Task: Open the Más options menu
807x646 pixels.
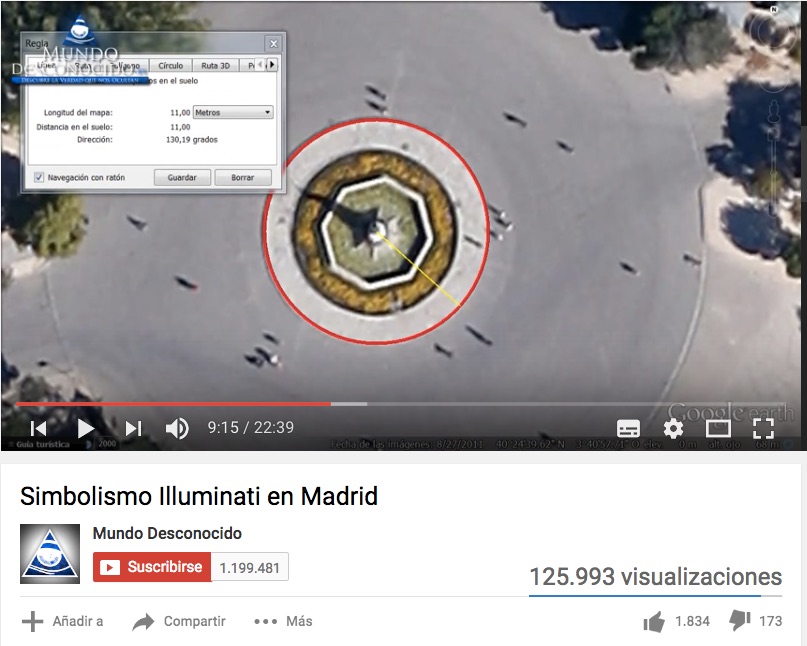Action: pyautogui.click(x=284, y=621)
